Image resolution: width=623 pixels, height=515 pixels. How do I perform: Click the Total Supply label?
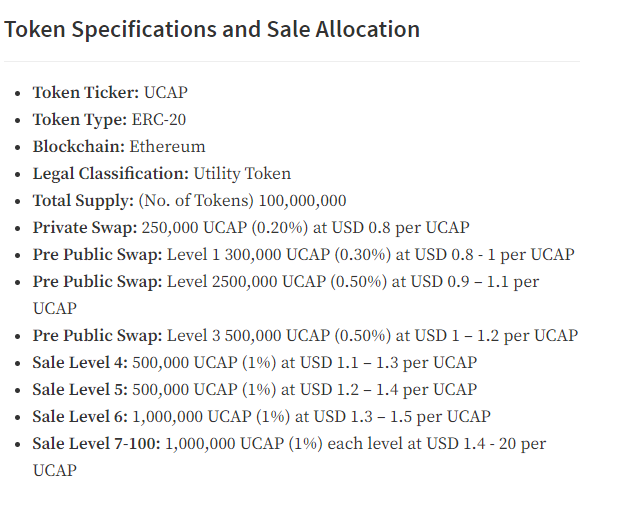(x=83, y=201)
